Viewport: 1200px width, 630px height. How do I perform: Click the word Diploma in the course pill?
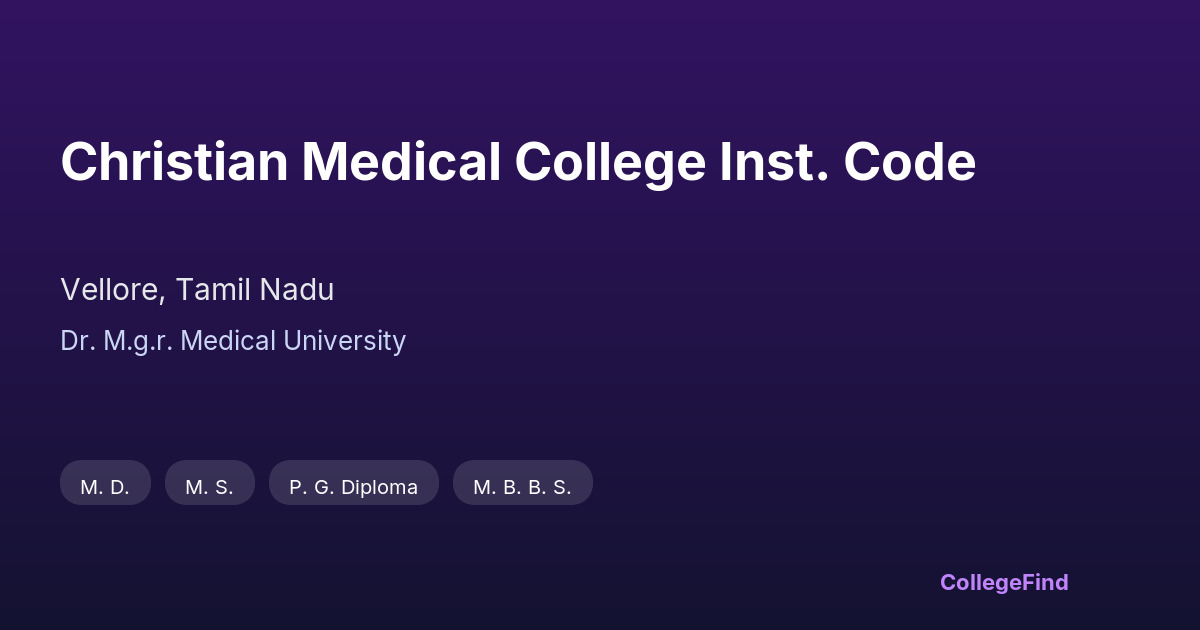[x=380, y=487]
